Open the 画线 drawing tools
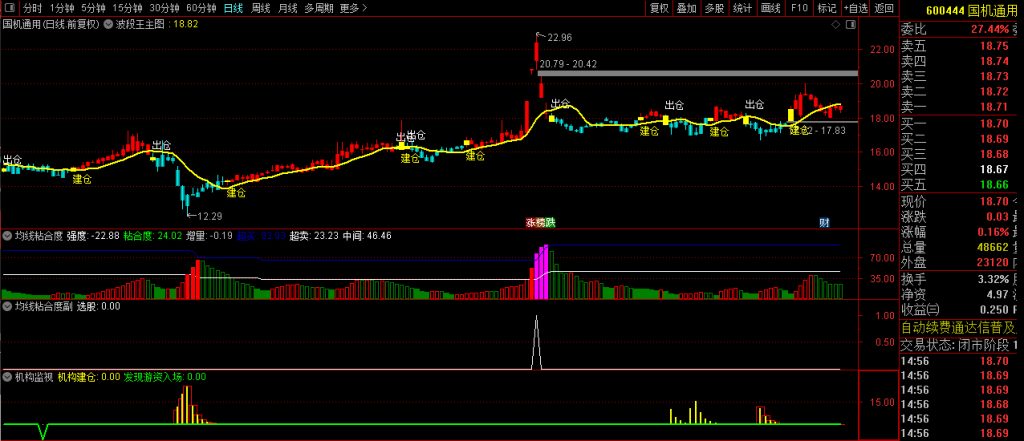 770,8
